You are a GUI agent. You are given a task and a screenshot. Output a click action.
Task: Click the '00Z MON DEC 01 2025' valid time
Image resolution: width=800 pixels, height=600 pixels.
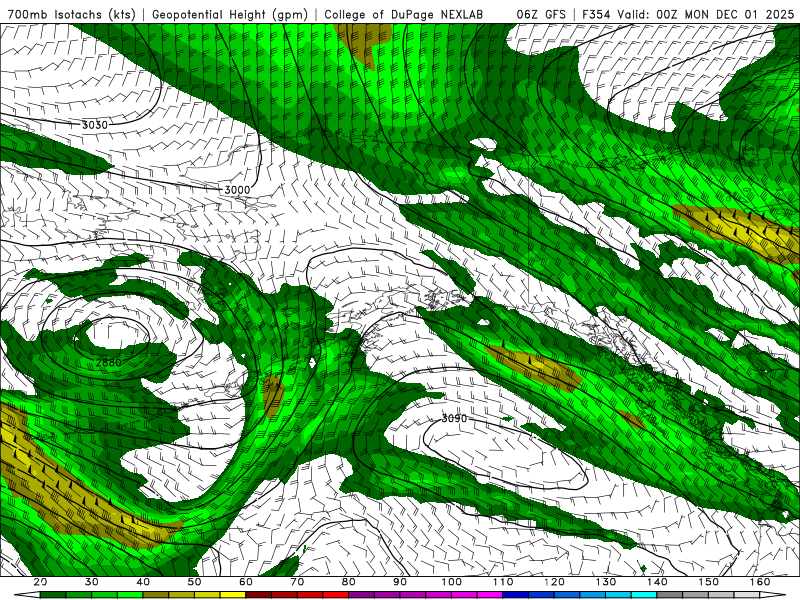click(726, 15)
